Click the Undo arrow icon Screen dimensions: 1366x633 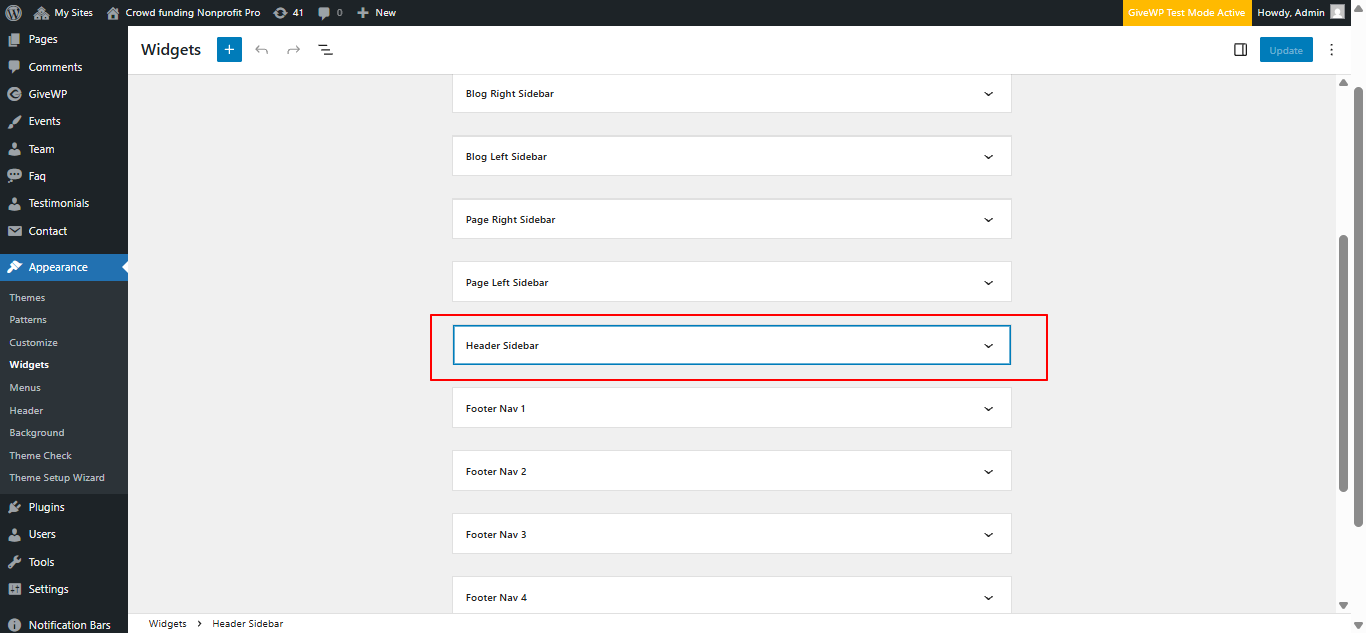click(x=262, y=50)
